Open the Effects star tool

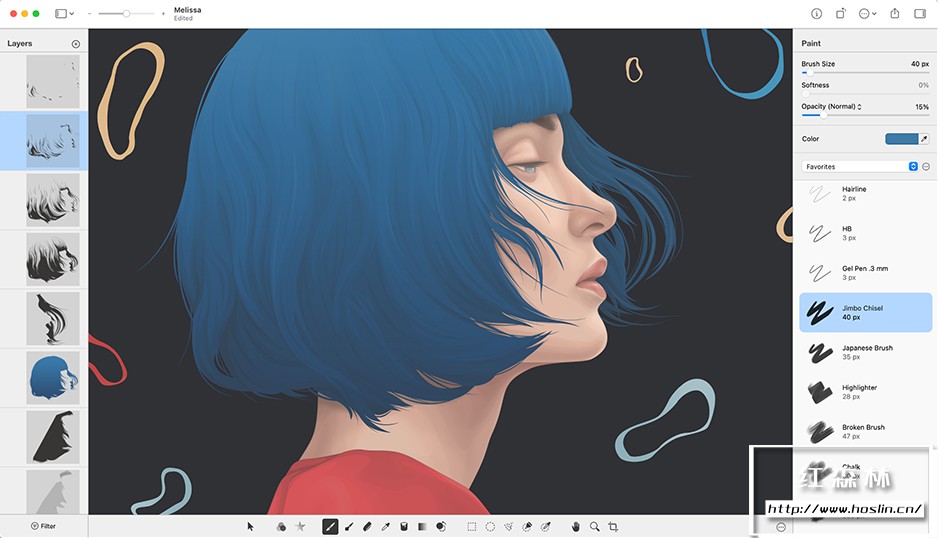(x=300, y=527)
